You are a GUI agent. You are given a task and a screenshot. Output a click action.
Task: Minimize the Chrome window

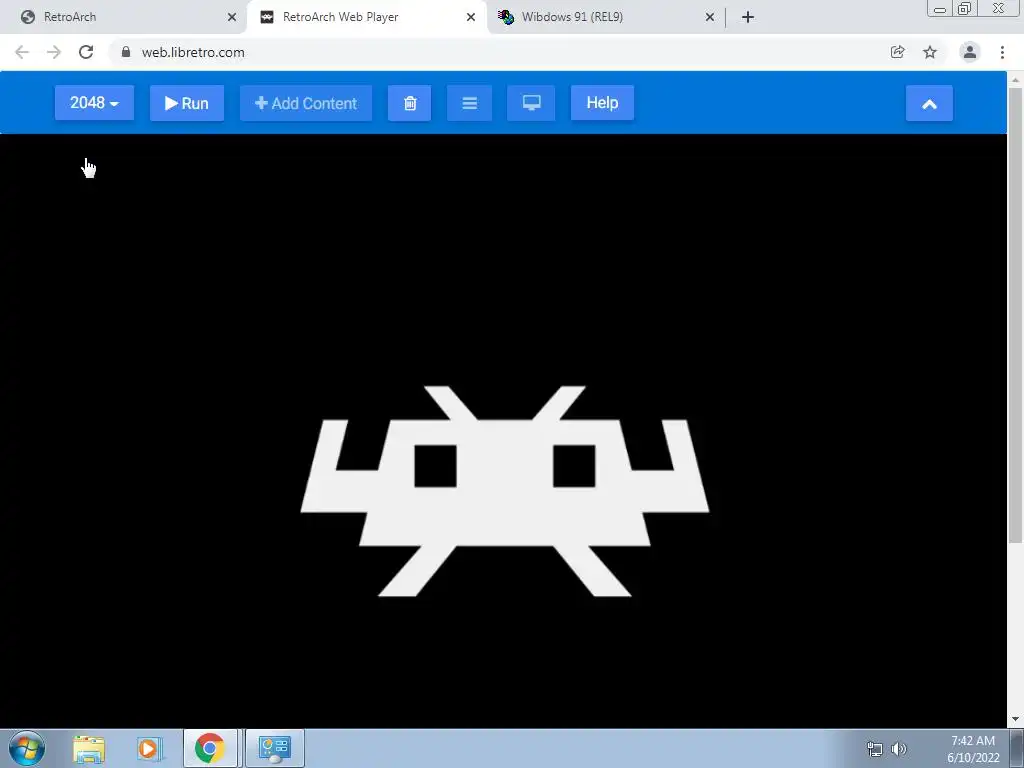pyautogui.click(x=940, y=8)
